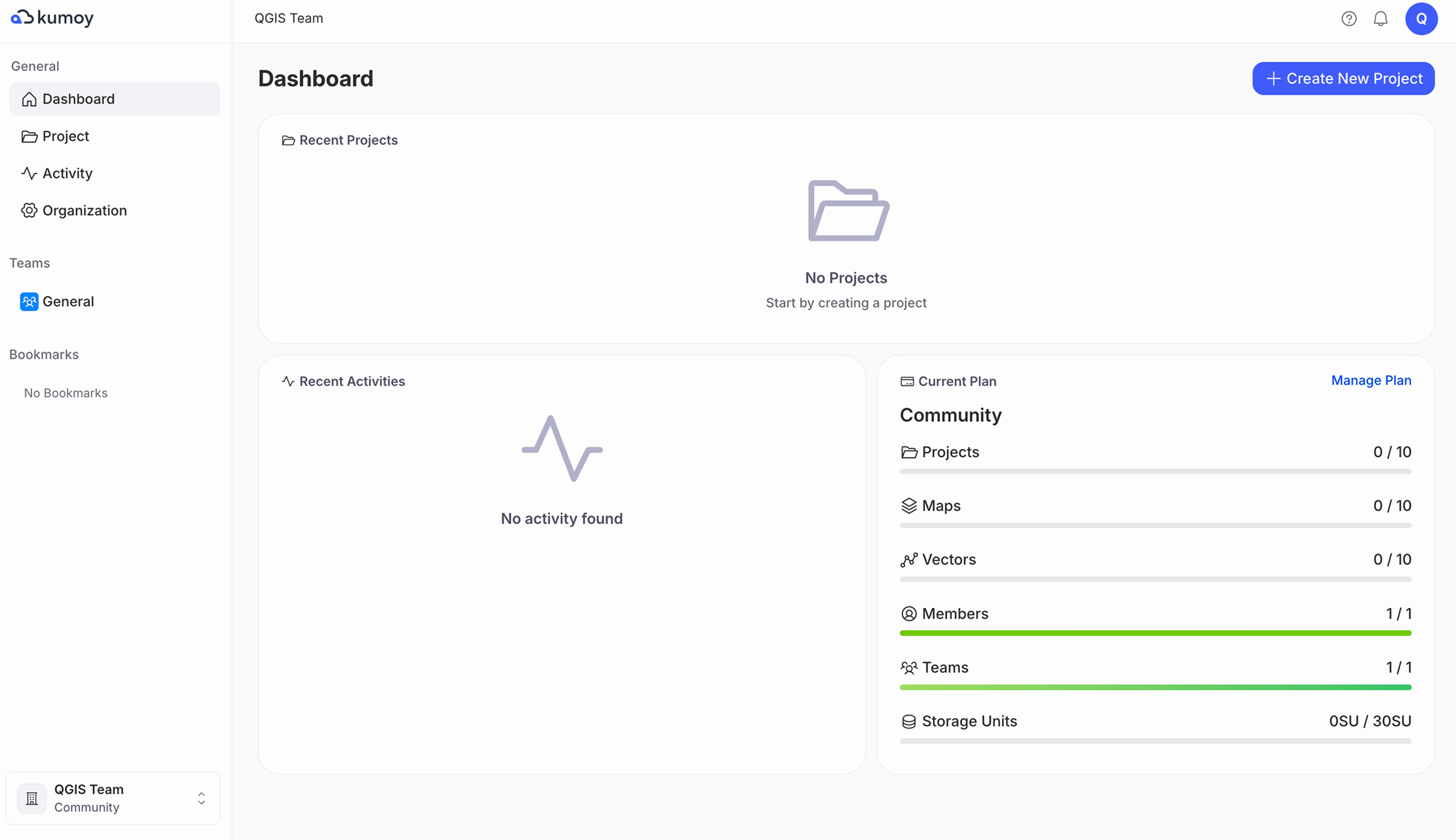Click the help question mark icon
The width and height of the screenshot is (1456, 840).
1349,18
